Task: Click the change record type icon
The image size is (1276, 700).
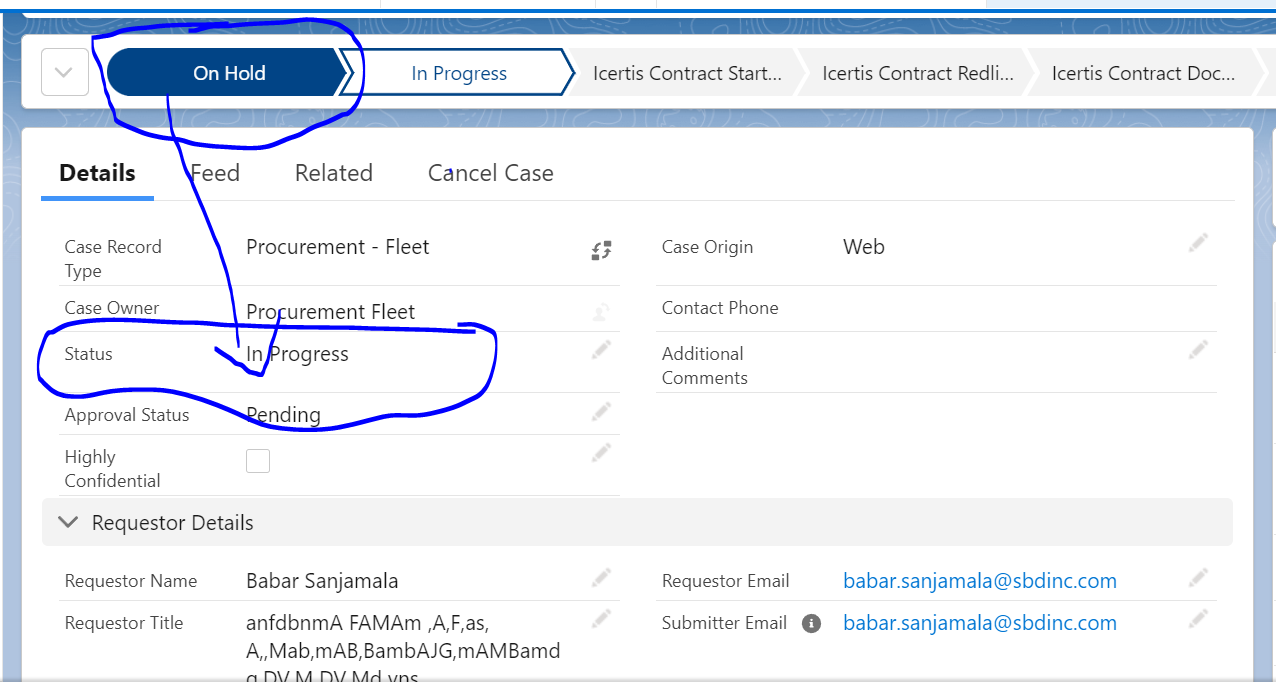Action: pyautogui.click(x=601, y=250)
